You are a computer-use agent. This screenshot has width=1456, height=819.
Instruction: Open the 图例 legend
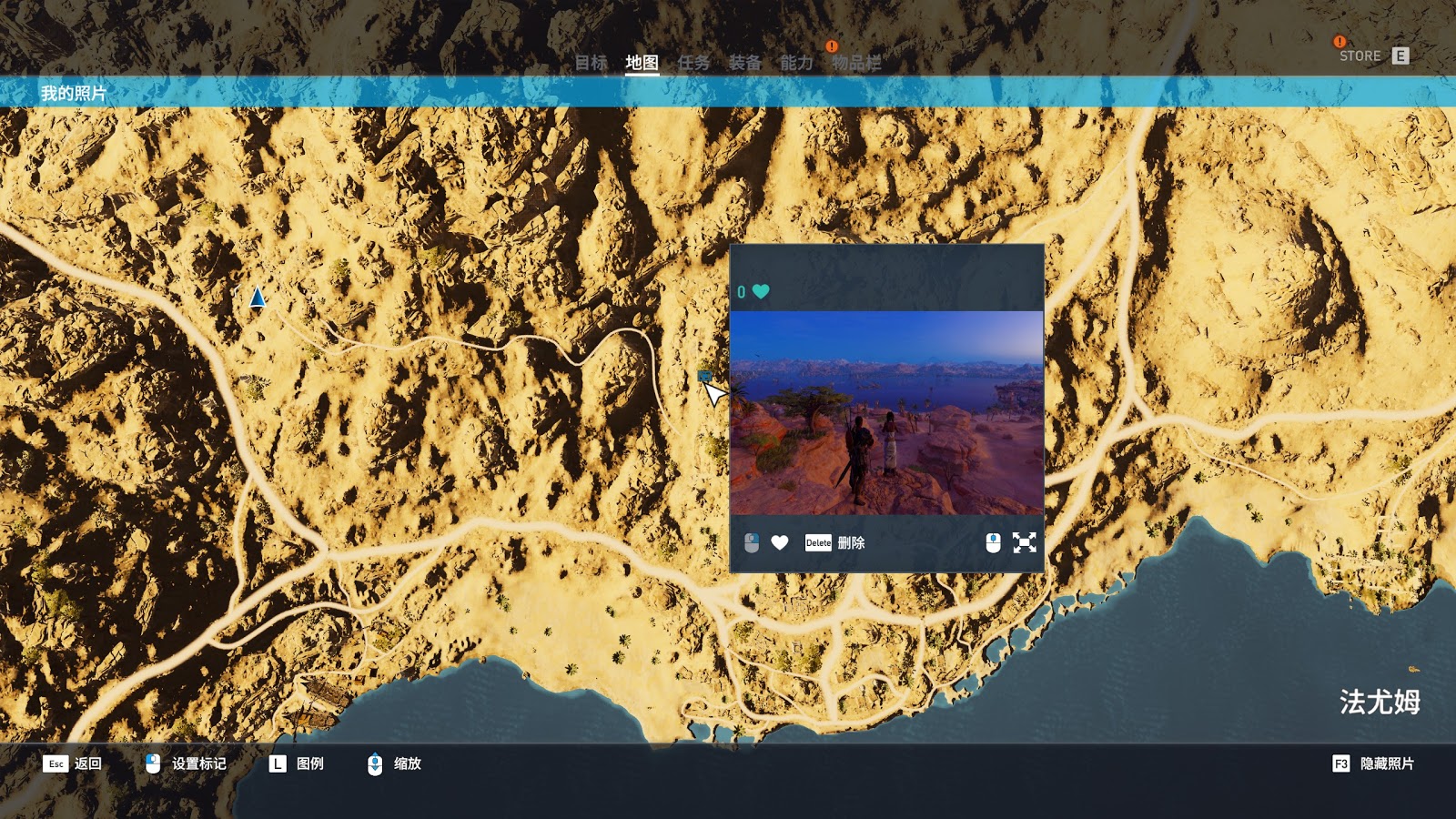310,763
